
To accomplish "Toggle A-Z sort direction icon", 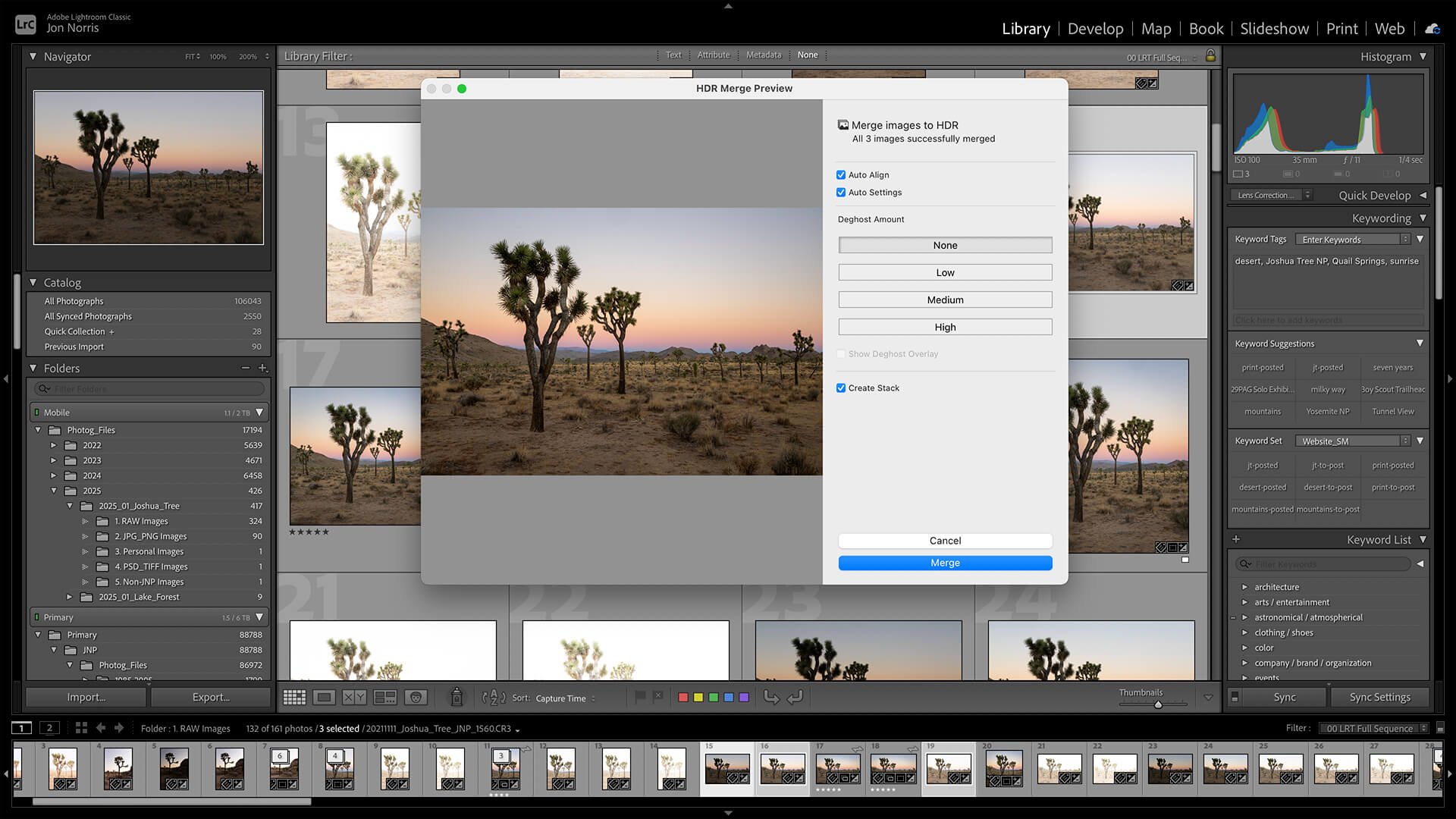I will click(x=494, y=698).
